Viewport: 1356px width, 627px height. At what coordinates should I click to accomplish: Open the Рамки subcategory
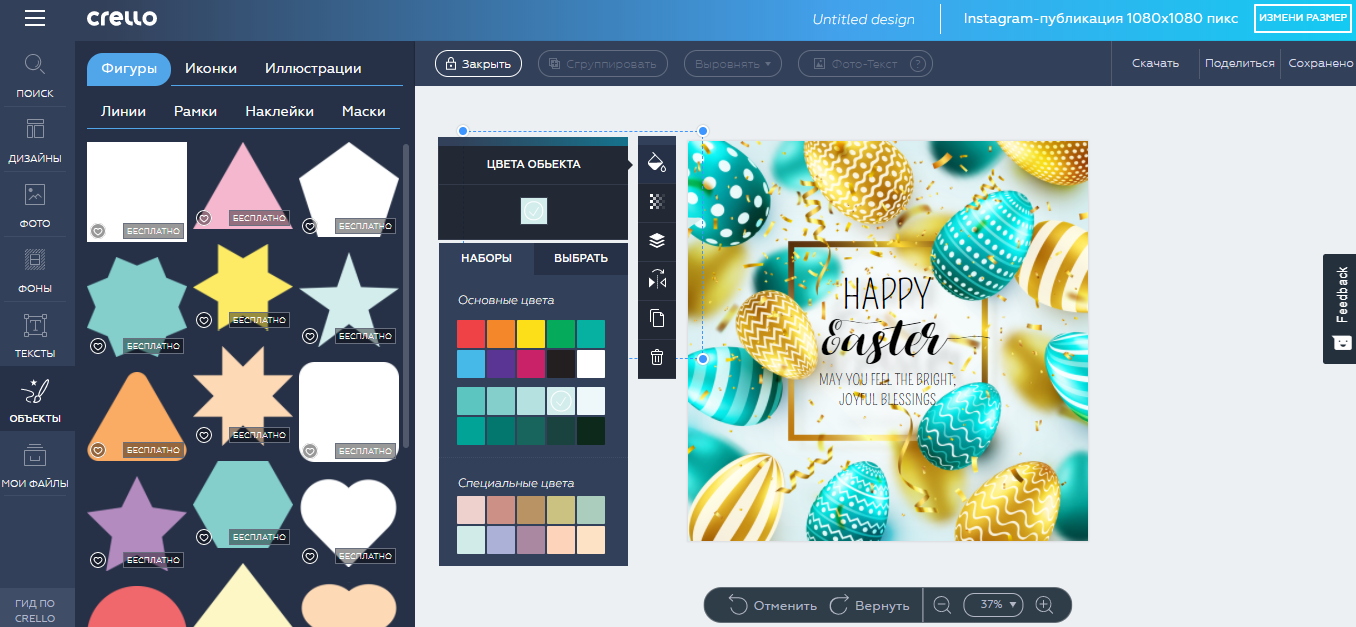(195, 111)
